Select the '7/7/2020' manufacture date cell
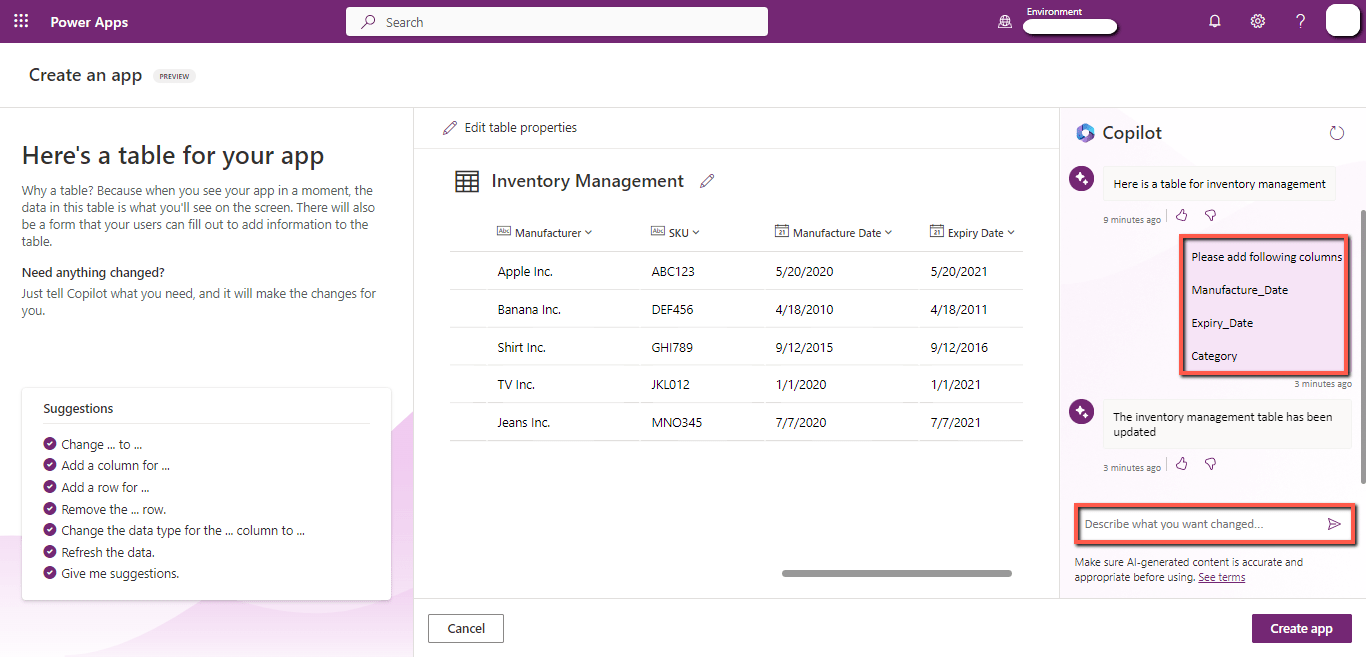The image size is (1366, 657). point(801,422)
